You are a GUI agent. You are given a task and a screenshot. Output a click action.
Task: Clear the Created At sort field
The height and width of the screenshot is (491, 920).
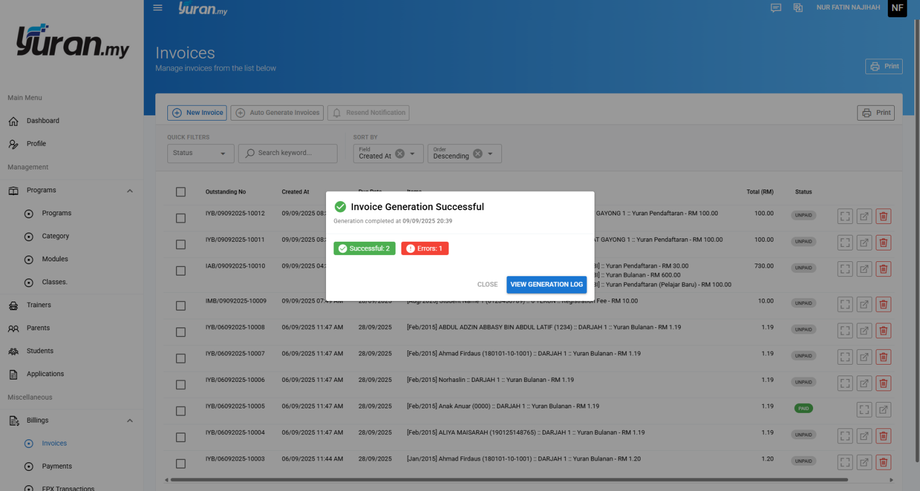[400, 154]
